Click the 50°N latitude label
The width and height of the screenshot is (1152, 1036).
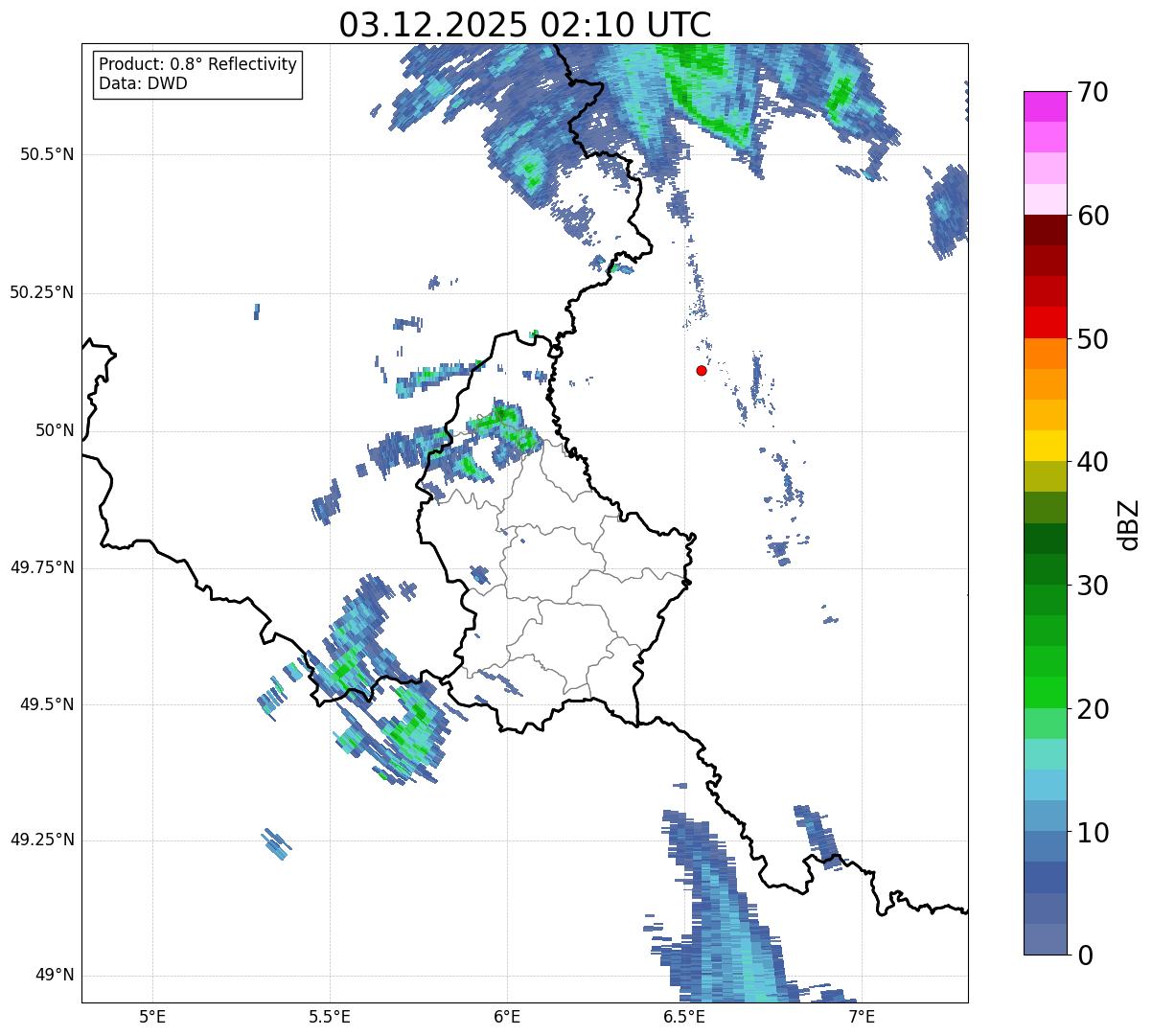(x=56, y=430)
